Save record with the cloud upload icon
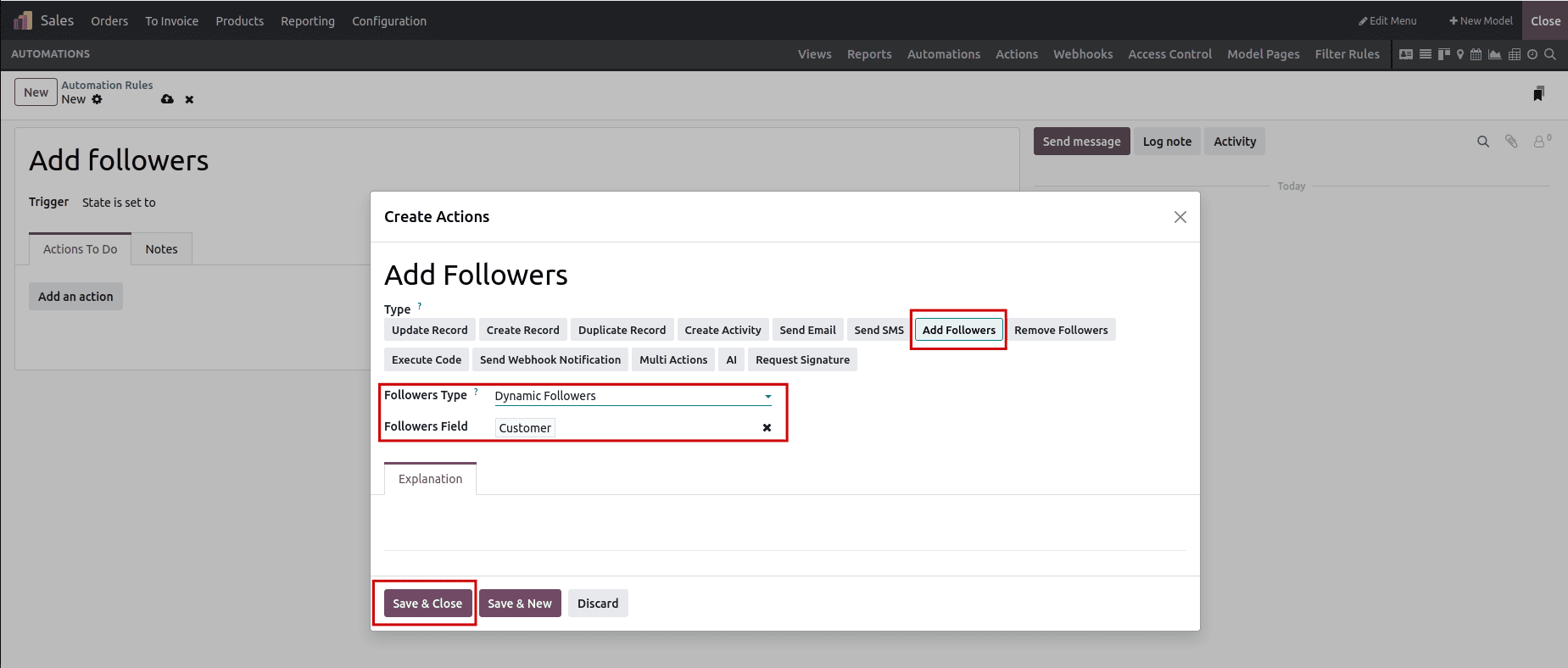The height and width of the screenshot is (668, 1568). point(167,99)
